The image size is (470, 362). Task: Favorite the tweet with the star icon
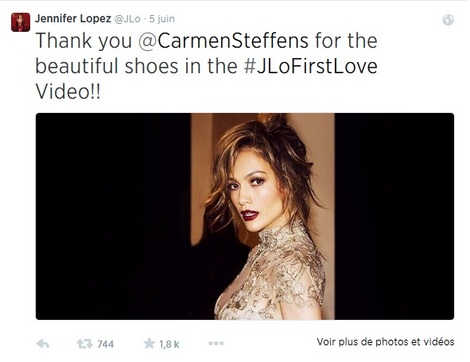149,343
